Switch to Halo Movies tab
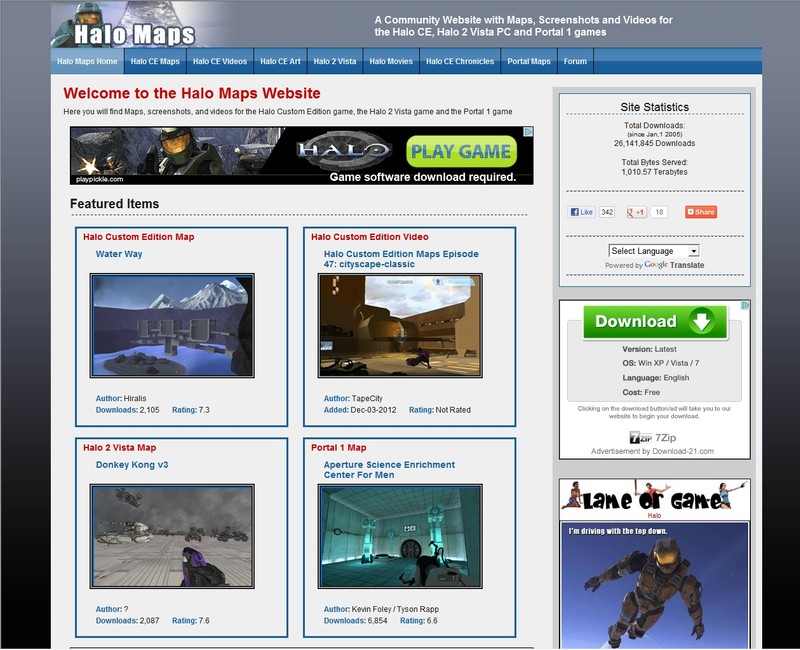 [391, 61]
